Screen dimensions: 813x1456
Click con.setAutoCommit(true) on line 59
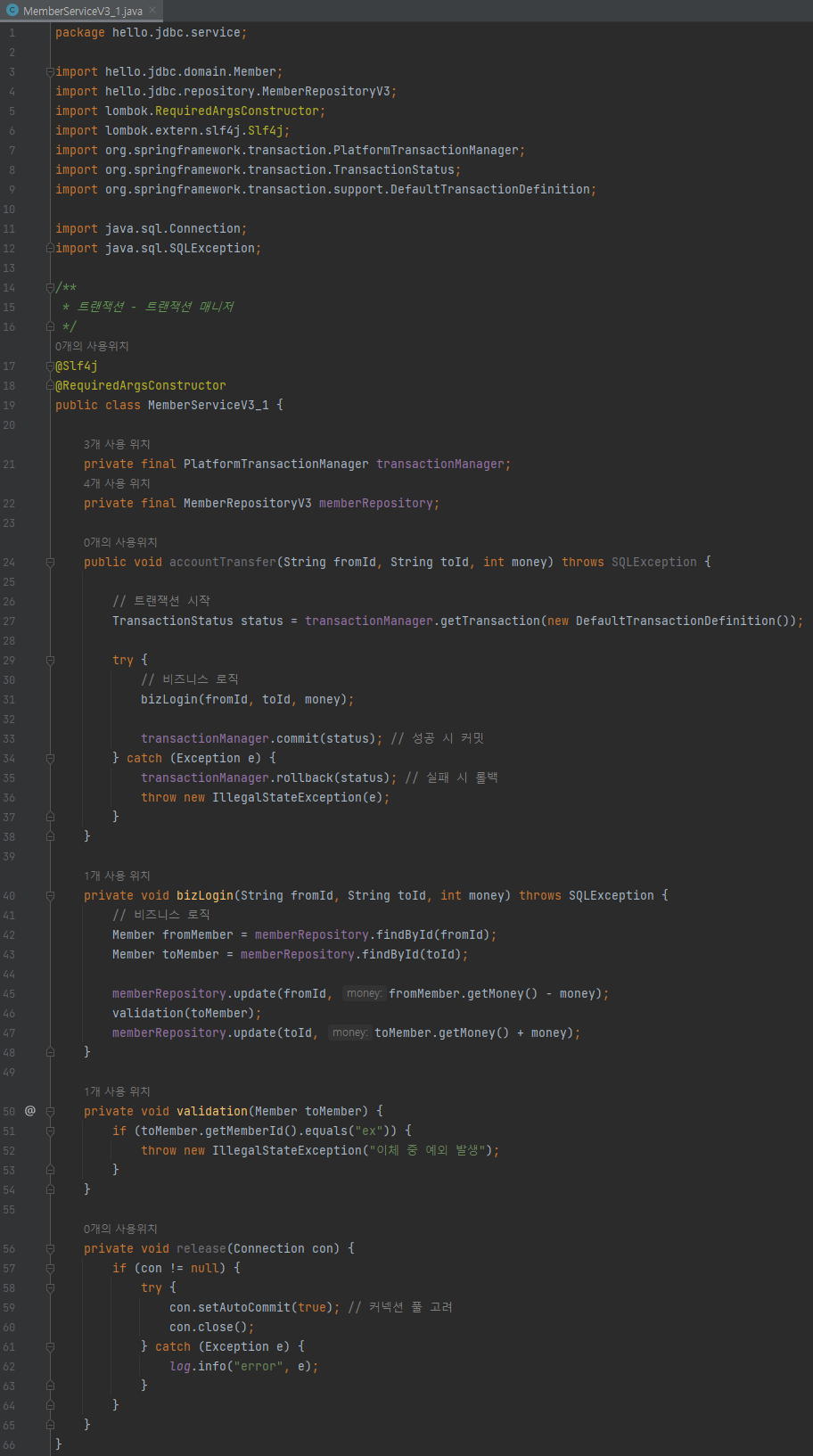[x=251, y=1307]
